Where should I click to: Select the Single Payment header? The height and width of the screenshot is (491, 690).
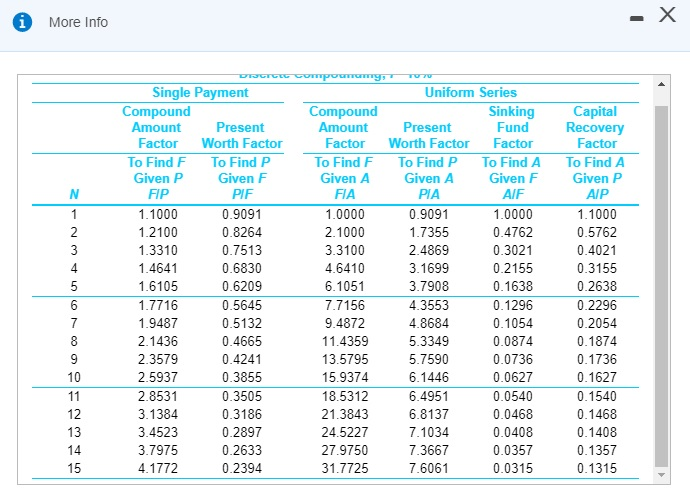(200, 92)
